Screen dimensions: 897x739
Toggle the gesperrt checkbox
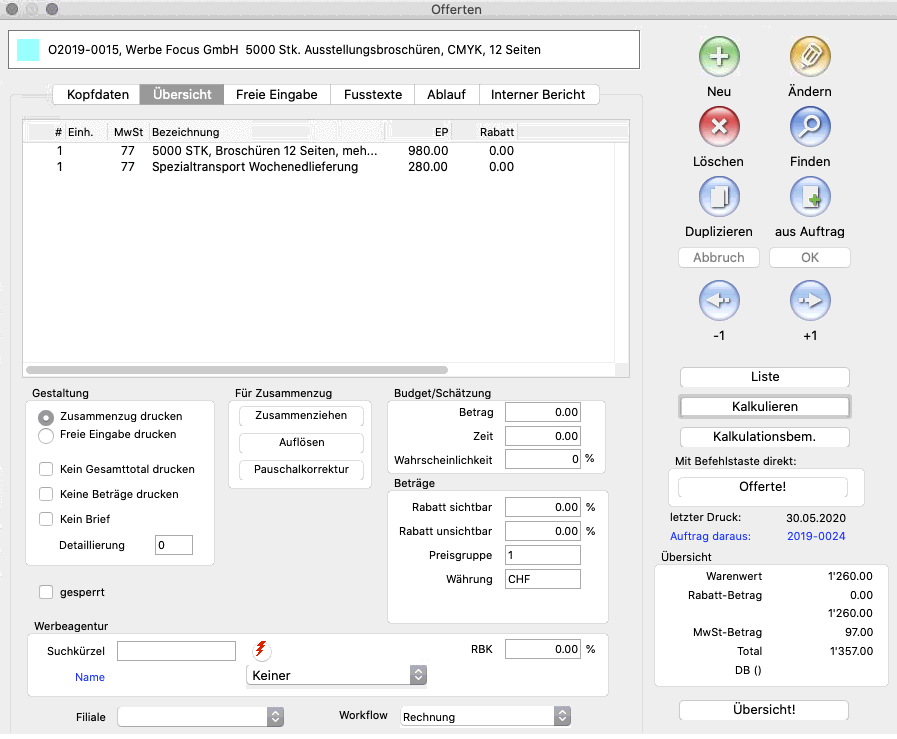(46, 592)
